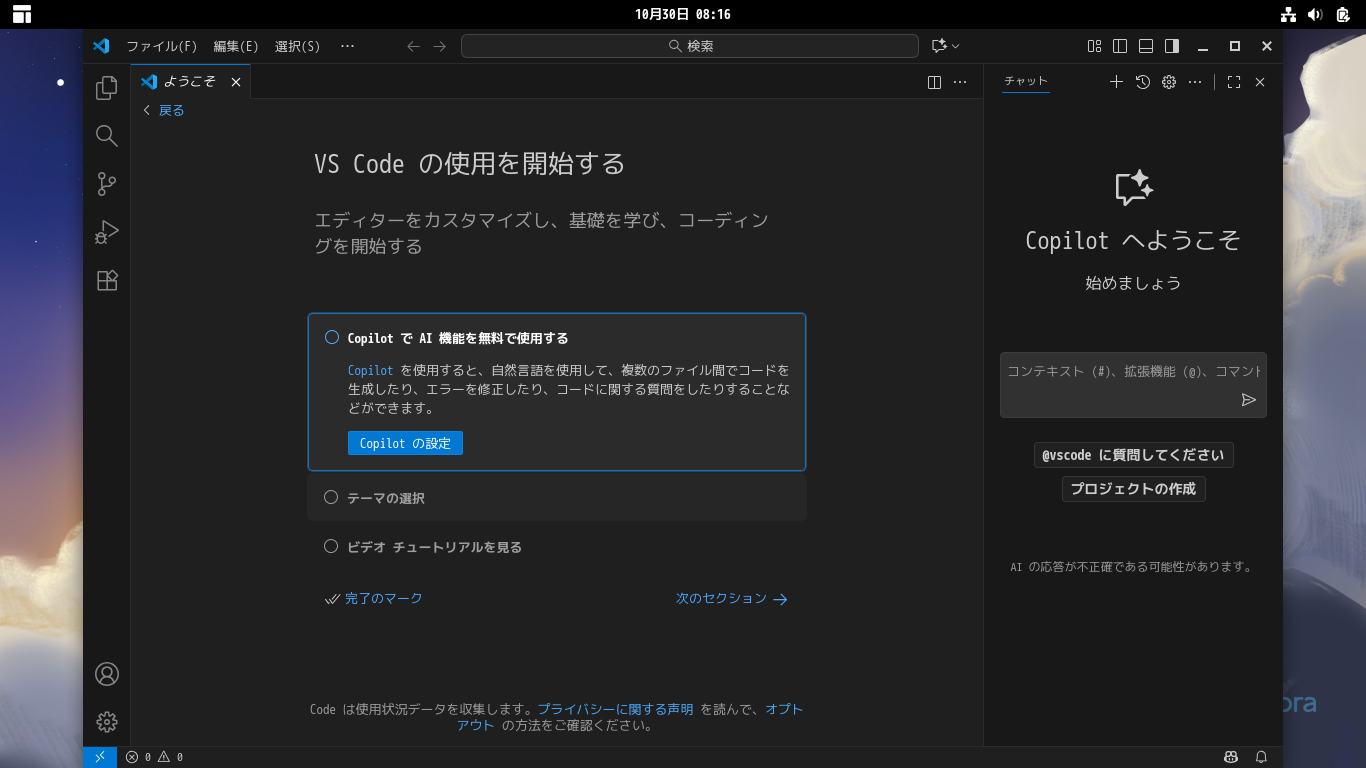Go forward with the title bar right arrow
The height and width of the screenshot is (768, 1366).
pyautogui.click(x=440, y=46)
